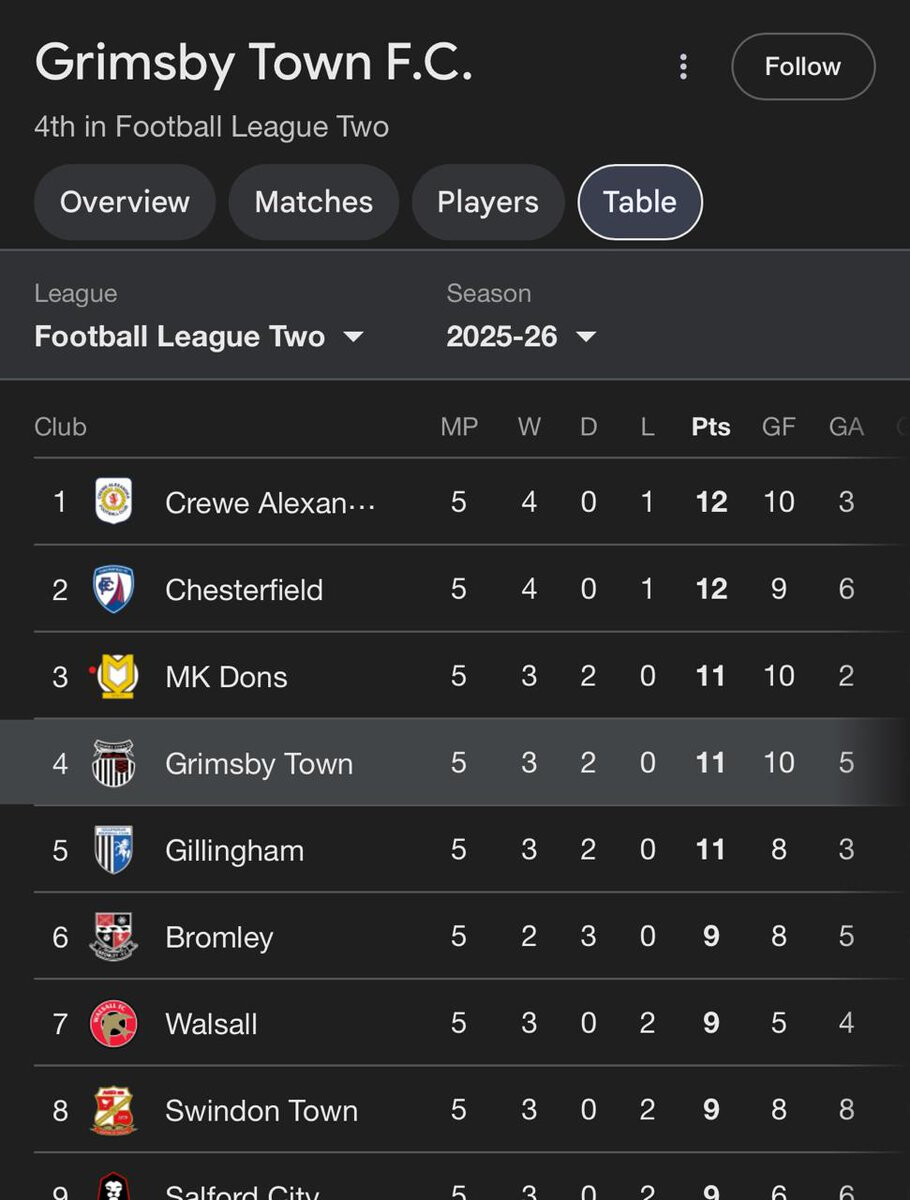Click the Gillingham club crest

pos(114,850)
